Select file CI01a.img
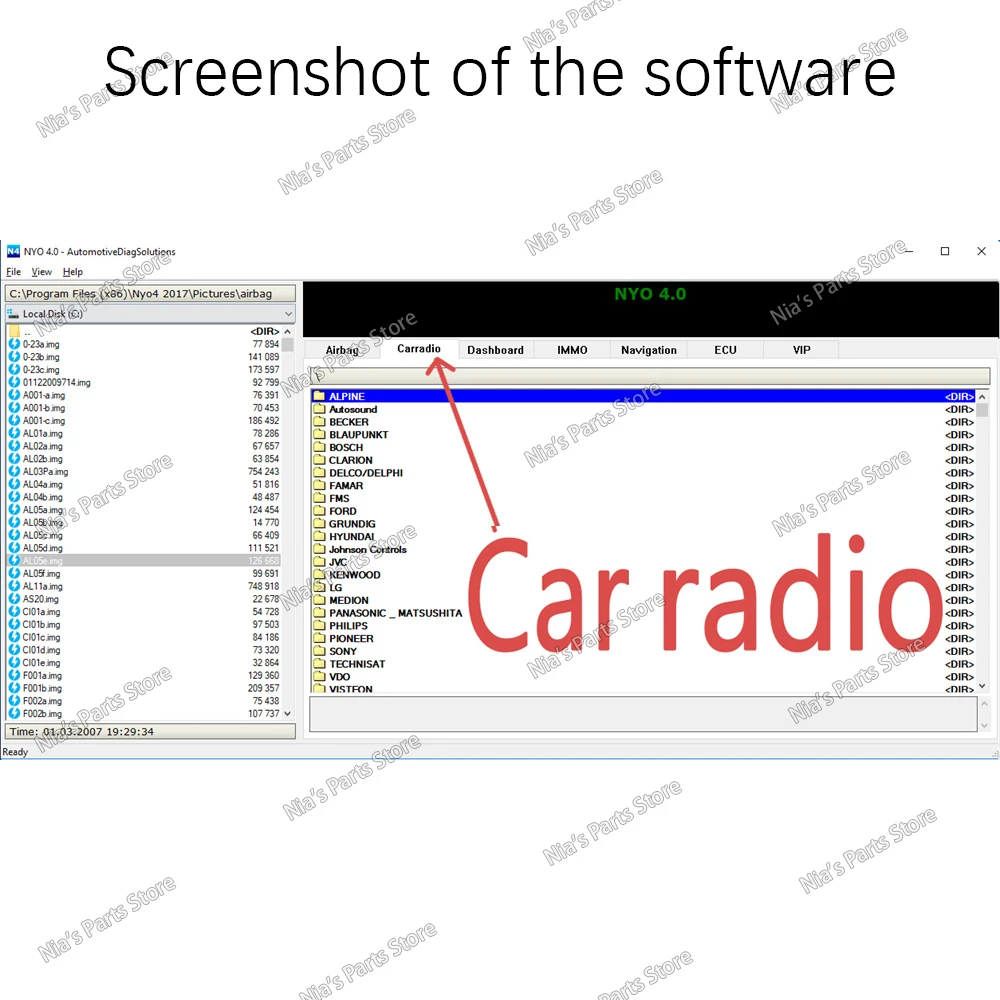 pyautogui.click(x=144, y=612)
